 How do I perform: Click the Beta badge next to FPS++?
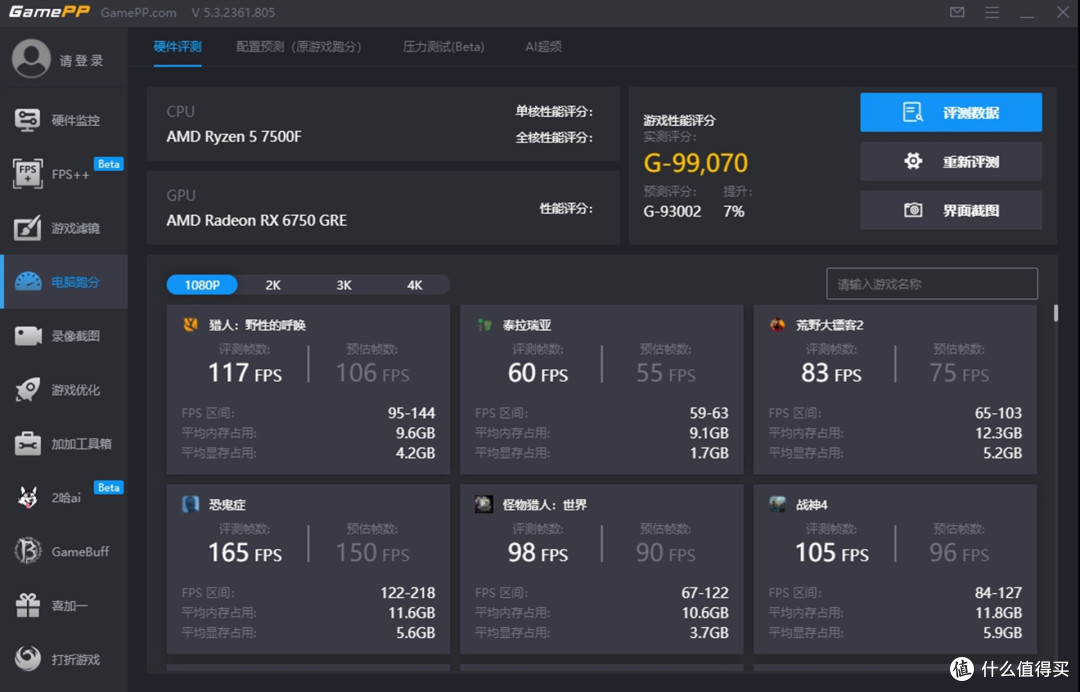point(109,164)
